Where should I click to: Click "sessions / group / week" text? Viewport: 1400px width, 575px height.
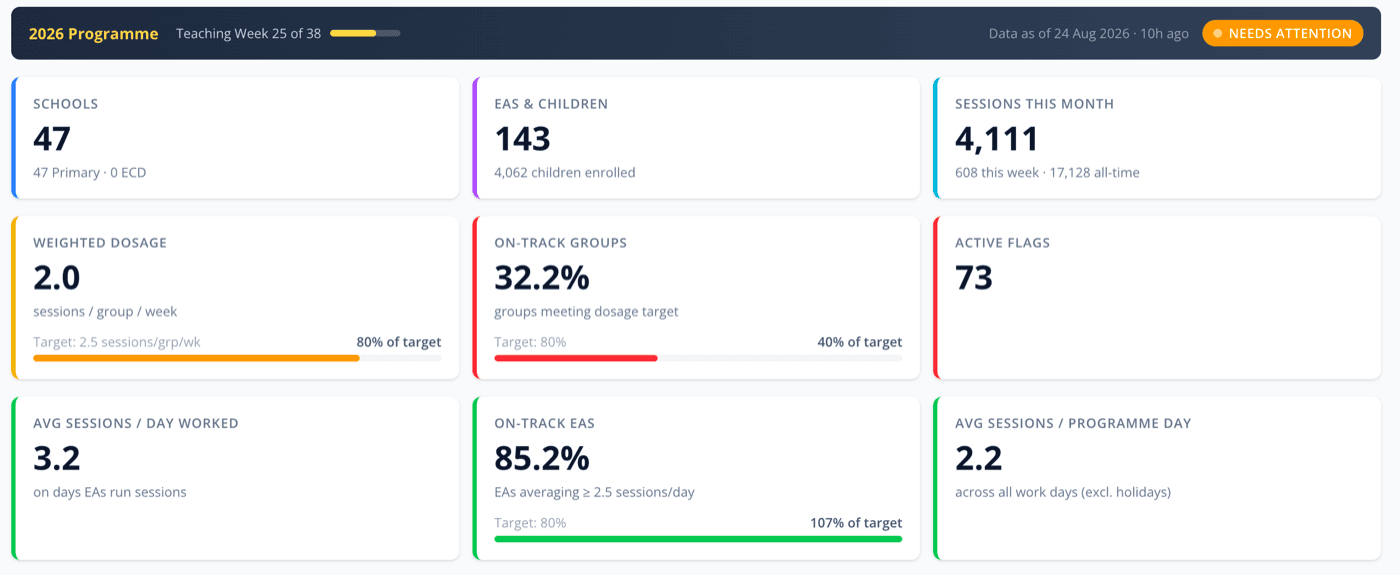[105, 311]
